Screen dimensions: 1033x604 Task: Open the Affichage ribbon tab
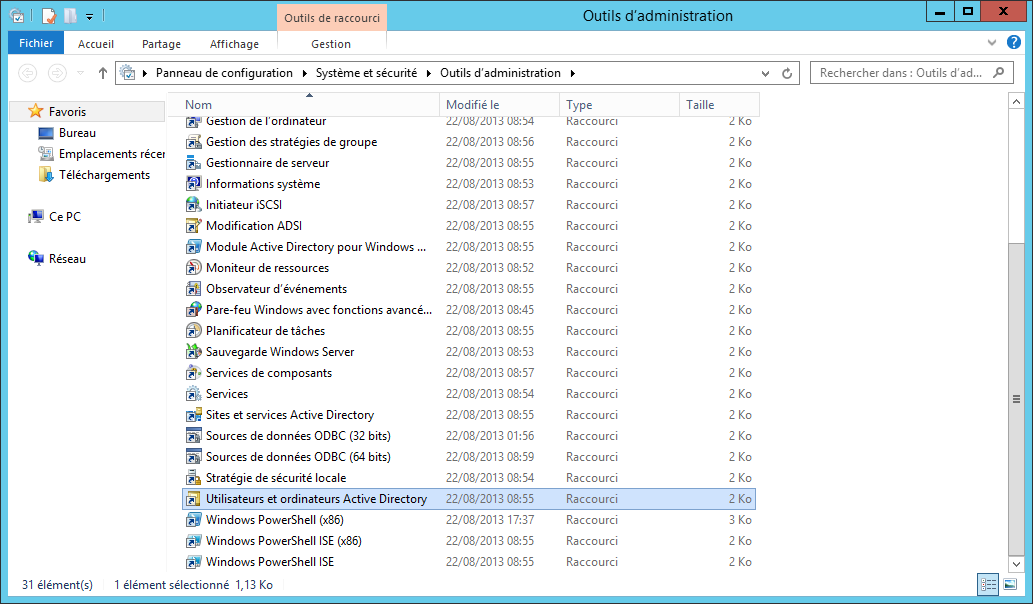[234, 44]
